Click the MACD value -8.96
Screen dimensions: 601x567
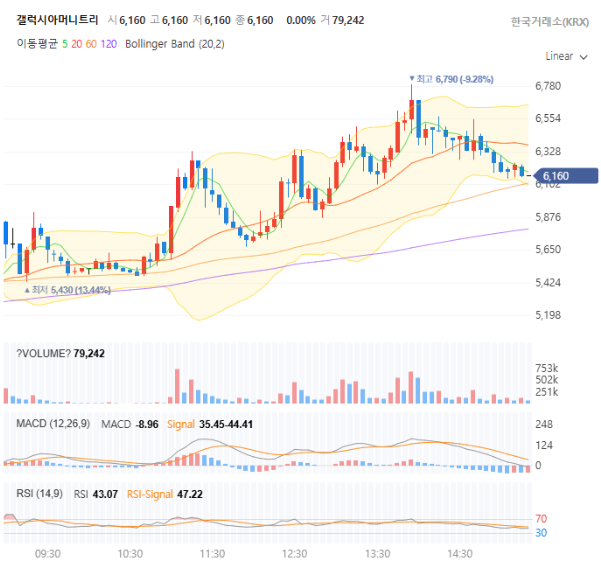pos(147,424)
